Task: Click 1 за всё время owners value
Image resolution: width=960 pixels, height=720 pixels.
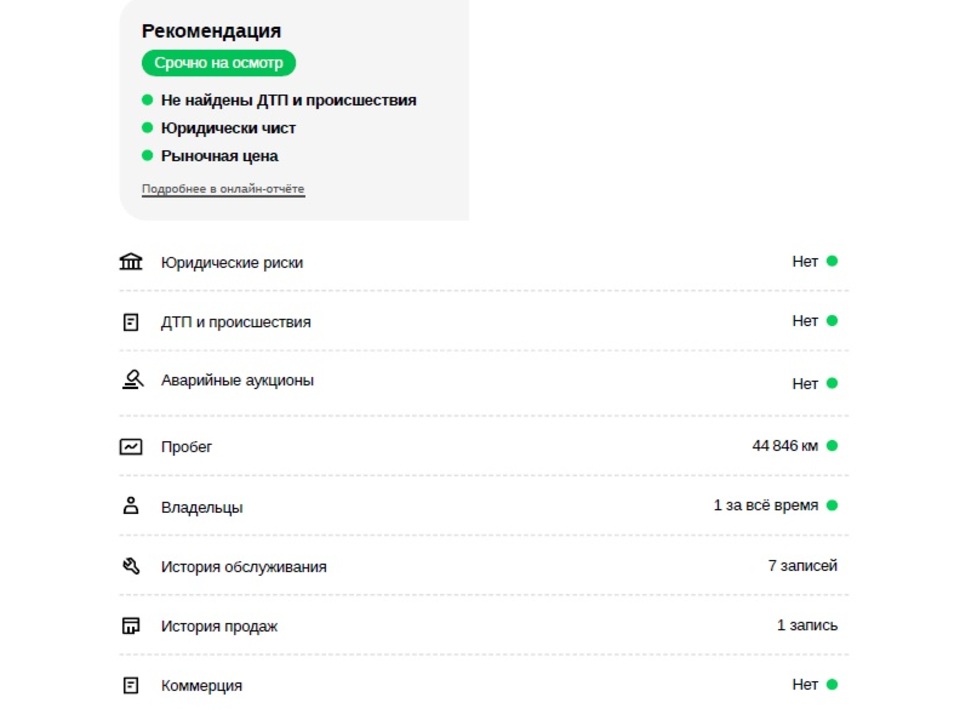Action: [765, 506]
